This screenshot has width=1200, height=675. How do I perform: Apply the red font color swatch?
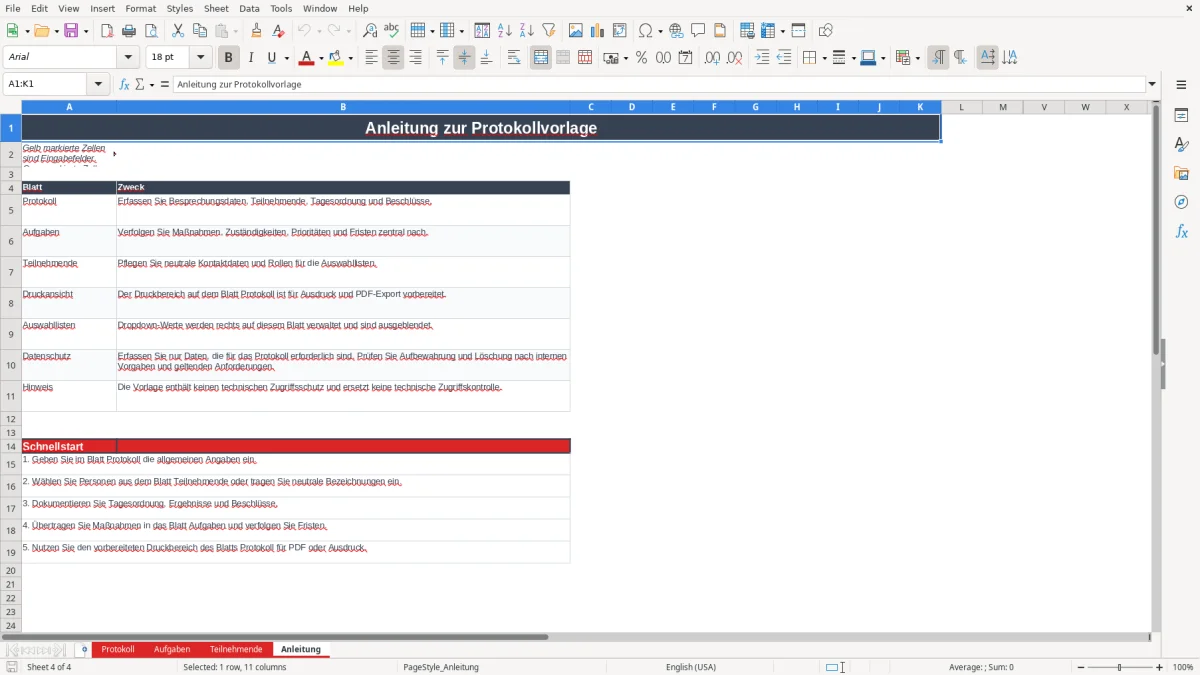point(306,58)
